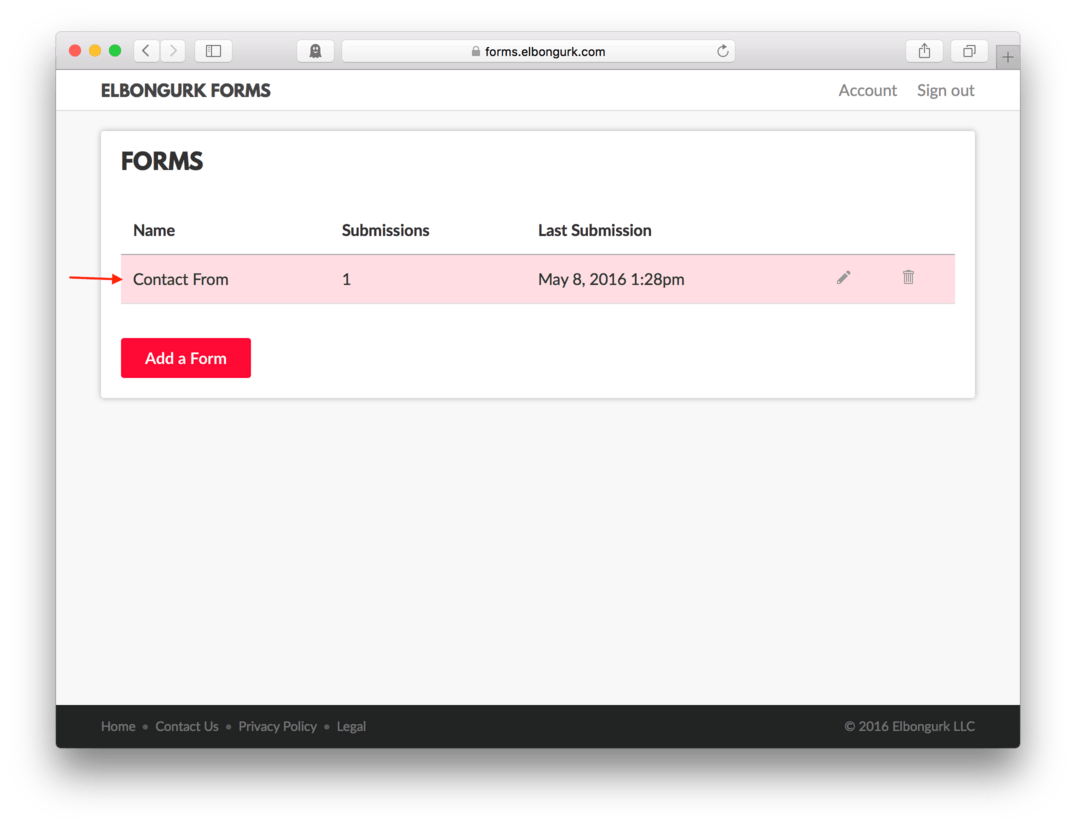1076x828 pixels.
Task: Maximize the window with green button
Action: (115, 51)
